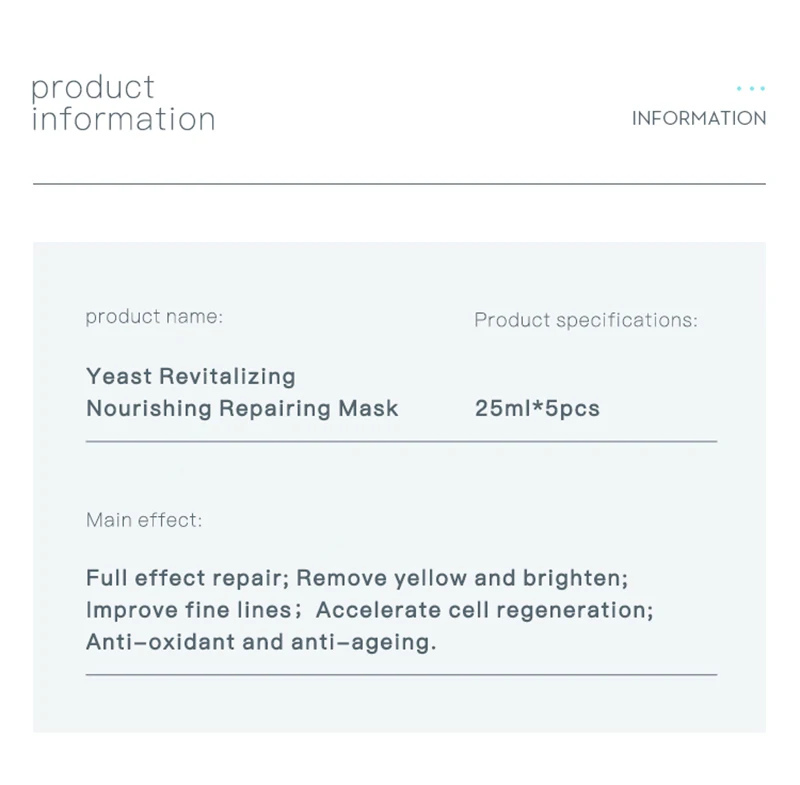Click the divider under the product name
Screen dimensions: 800x785
400,441
